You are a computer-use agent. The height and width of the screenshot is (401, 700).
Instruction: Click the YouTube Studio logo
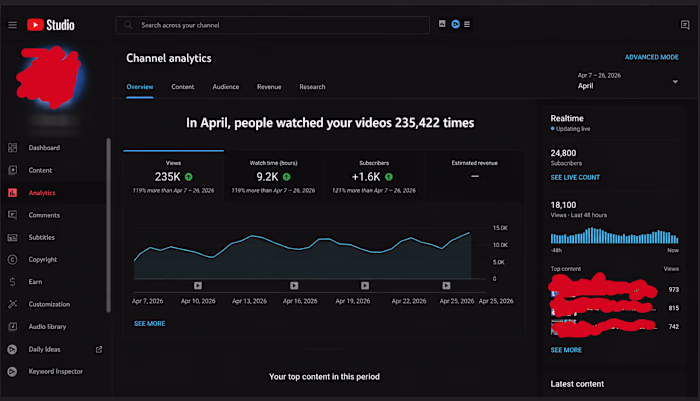(51, 25)
